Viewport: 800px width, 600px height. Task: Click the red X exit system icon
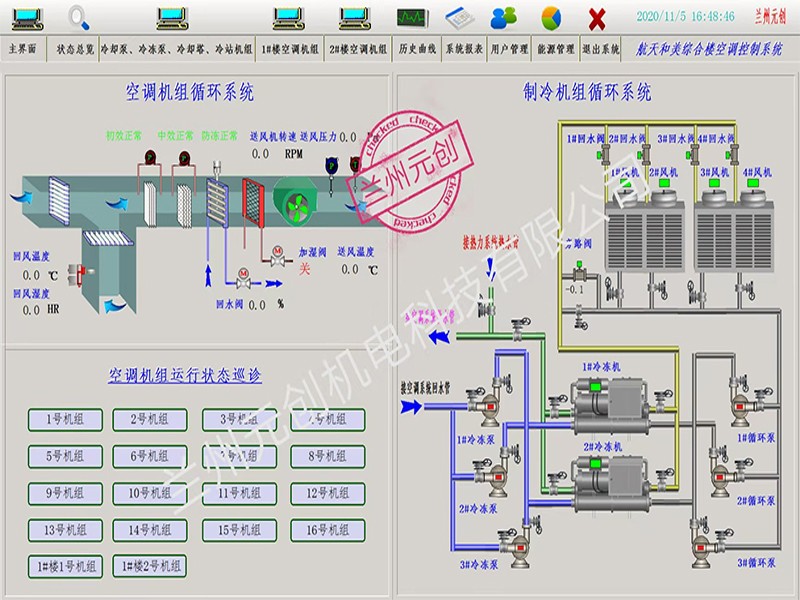(x=597, y=19)
